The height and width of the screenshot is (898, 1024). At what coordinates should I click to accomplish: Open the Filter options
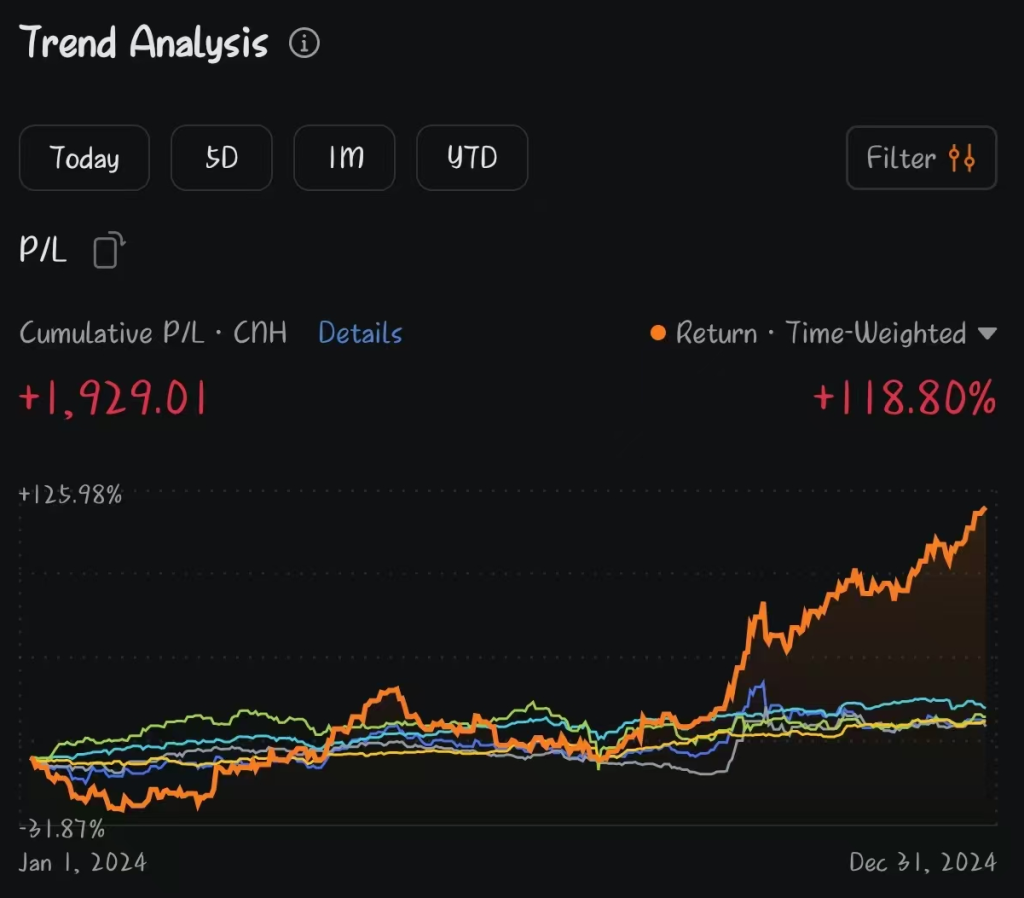920,158
